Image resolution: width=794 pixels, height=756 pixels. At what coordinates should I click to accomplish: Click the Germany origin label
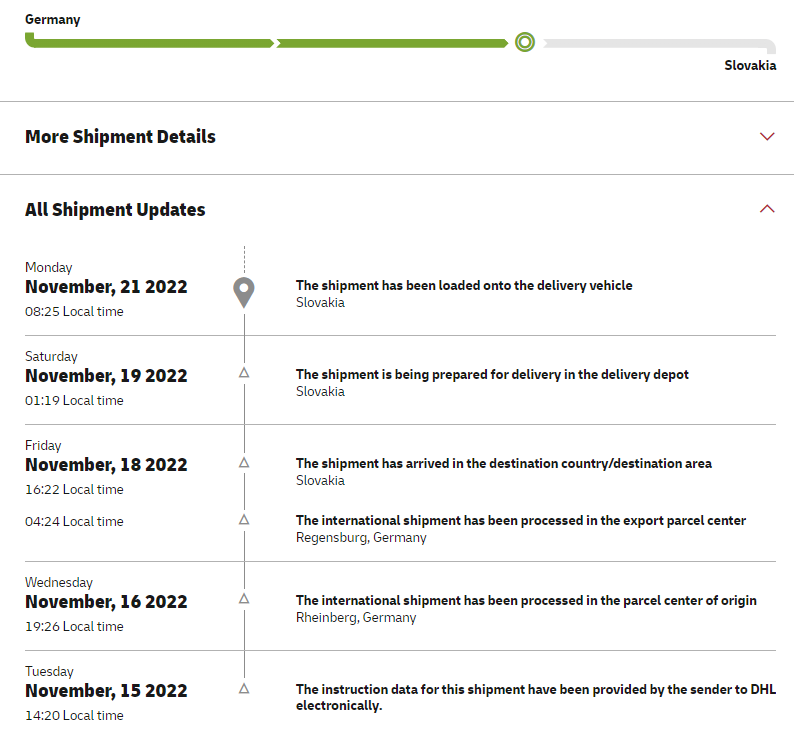pyautogui.click(x=53, y=20)
